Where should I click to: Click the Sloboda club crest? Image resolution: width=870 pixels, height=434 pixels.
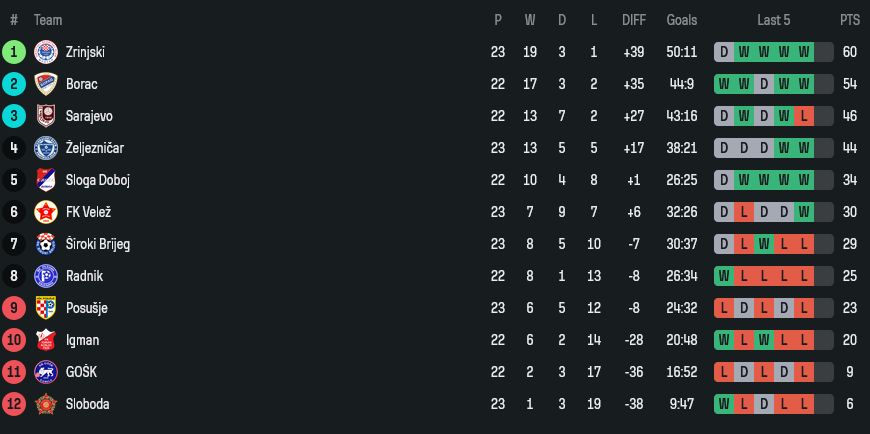click(x=45, y=404)
